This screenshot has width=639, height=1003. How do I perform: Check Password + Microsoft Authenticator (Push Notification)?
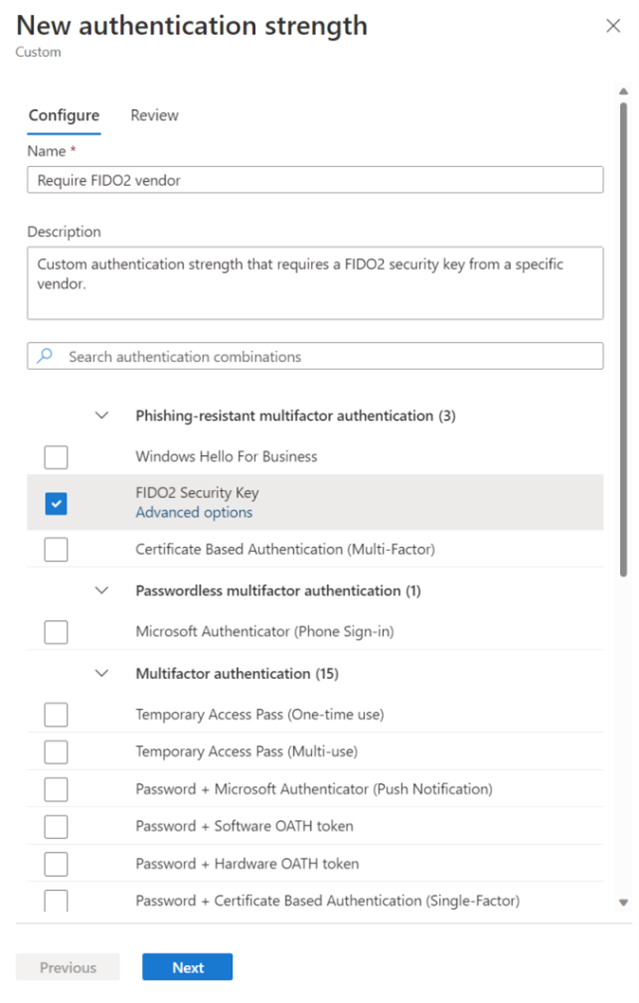(56, 789)
